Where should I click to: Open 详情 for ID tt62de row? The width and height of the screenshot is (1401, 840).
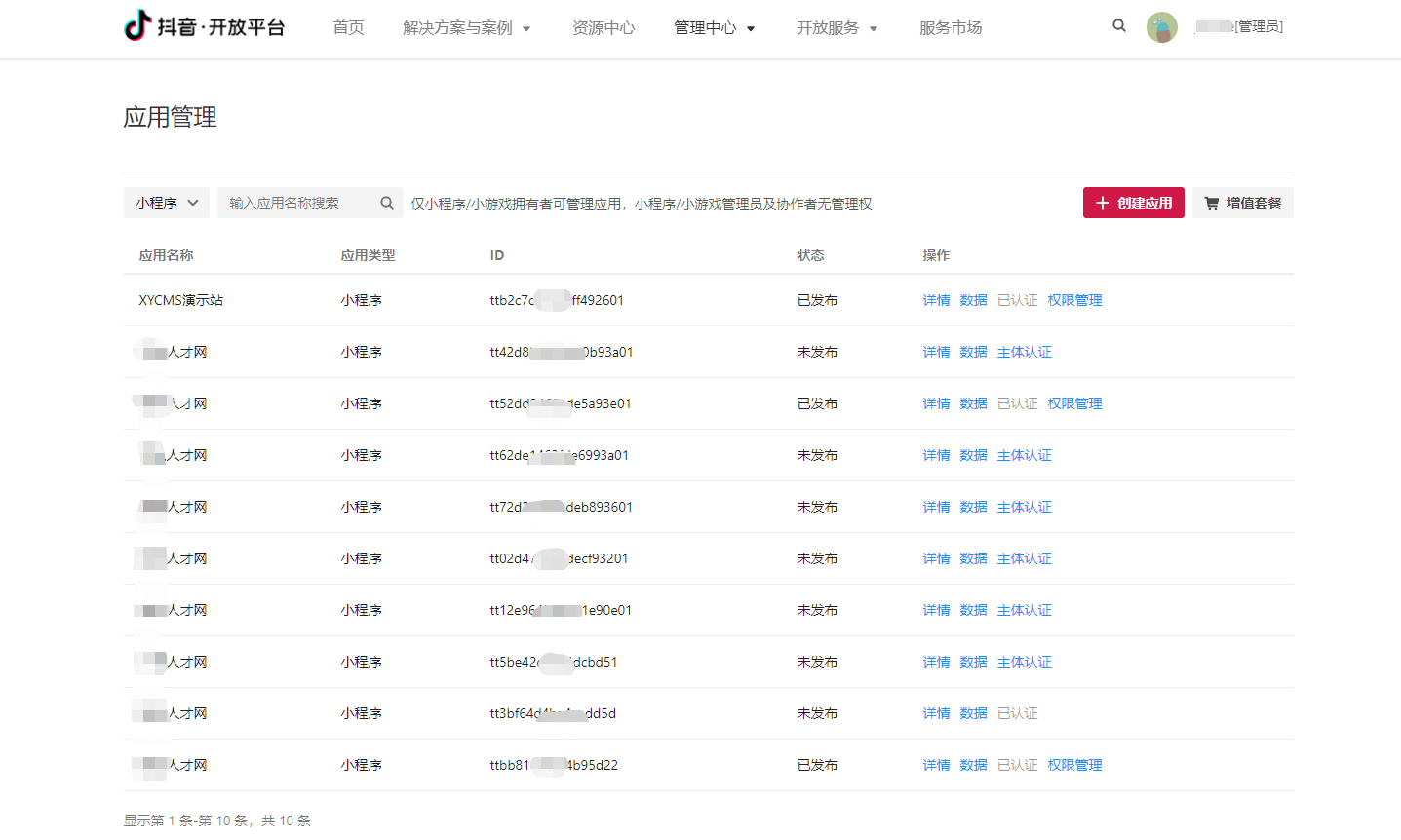point(936,455)
